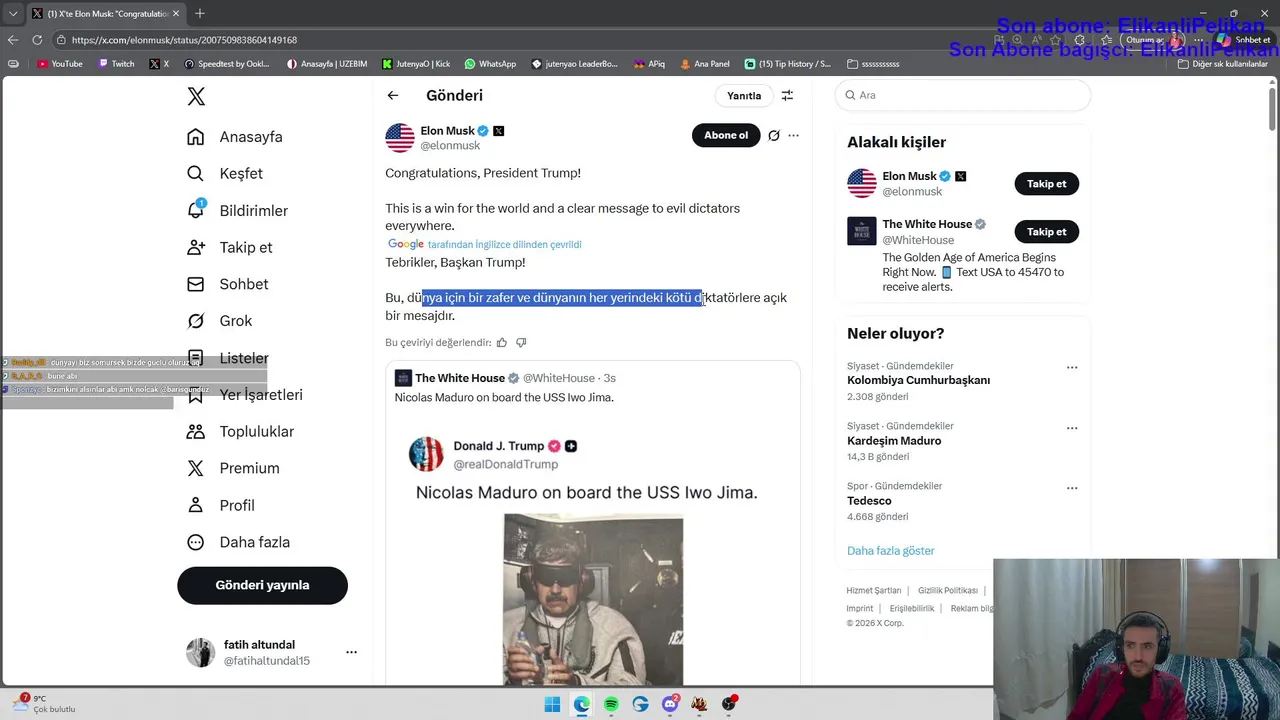Open a new browser tab
This screenshot has height=720, width=1280.
click(200, 14)
